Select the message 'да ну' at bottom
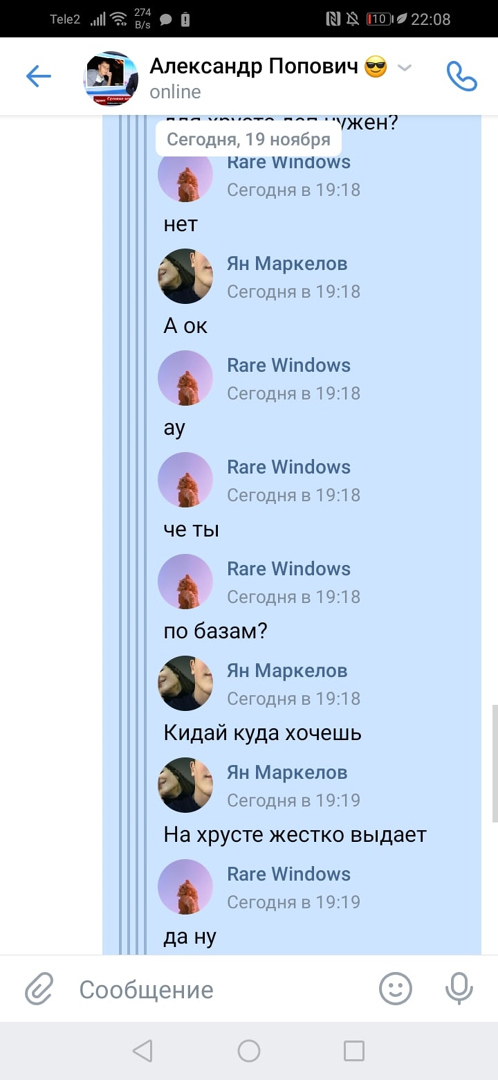498x1080 pixels. (x=190, y=937)
